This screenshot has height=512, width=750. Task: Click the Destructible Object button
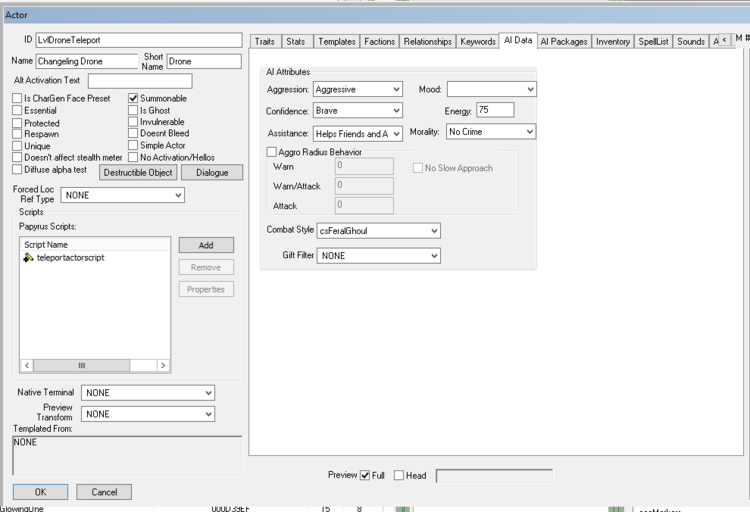138,173
